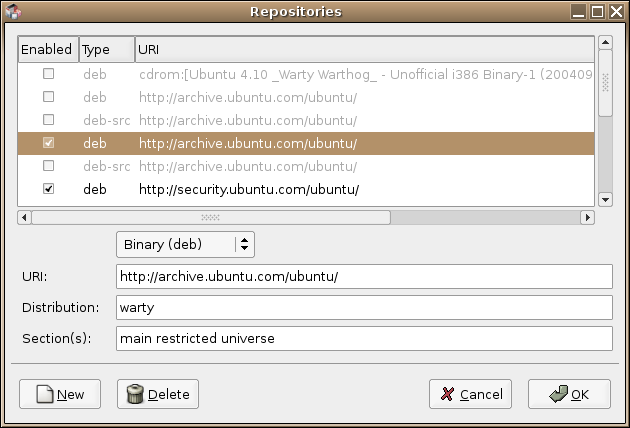The height and width of the screenshot is (428, 630).
Task: Click the horizontal scrollbar thumb
Action: (x=211, y=217)
